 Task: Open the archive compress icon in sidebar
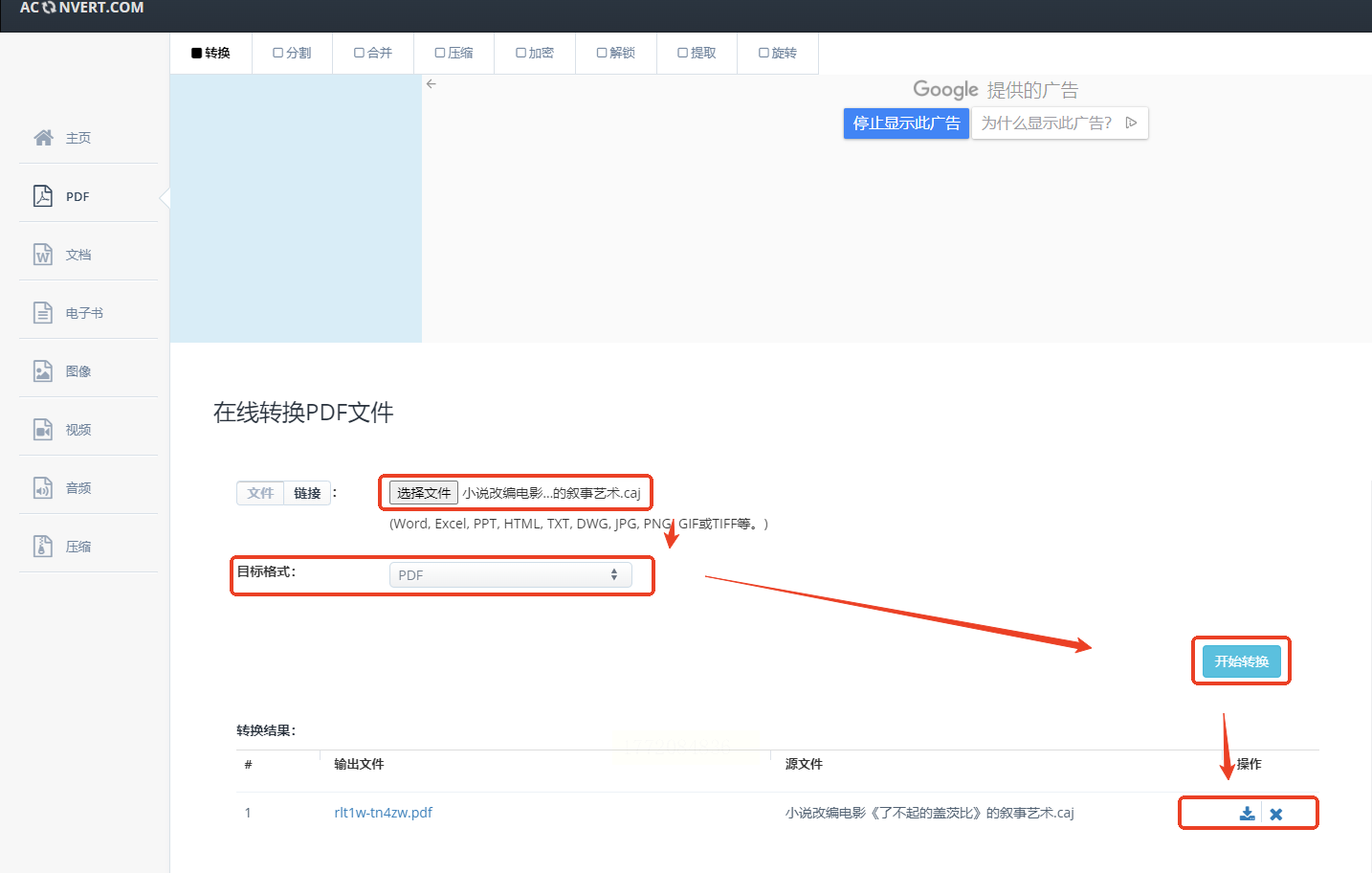click(43, 547)
